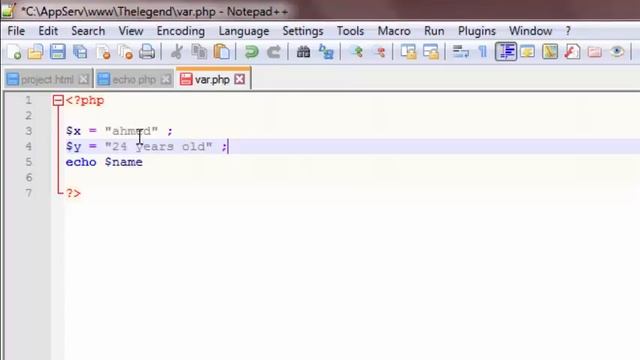640x360 pixels.
Task: Open the Function List icon
Action: (x=572, y=52)
